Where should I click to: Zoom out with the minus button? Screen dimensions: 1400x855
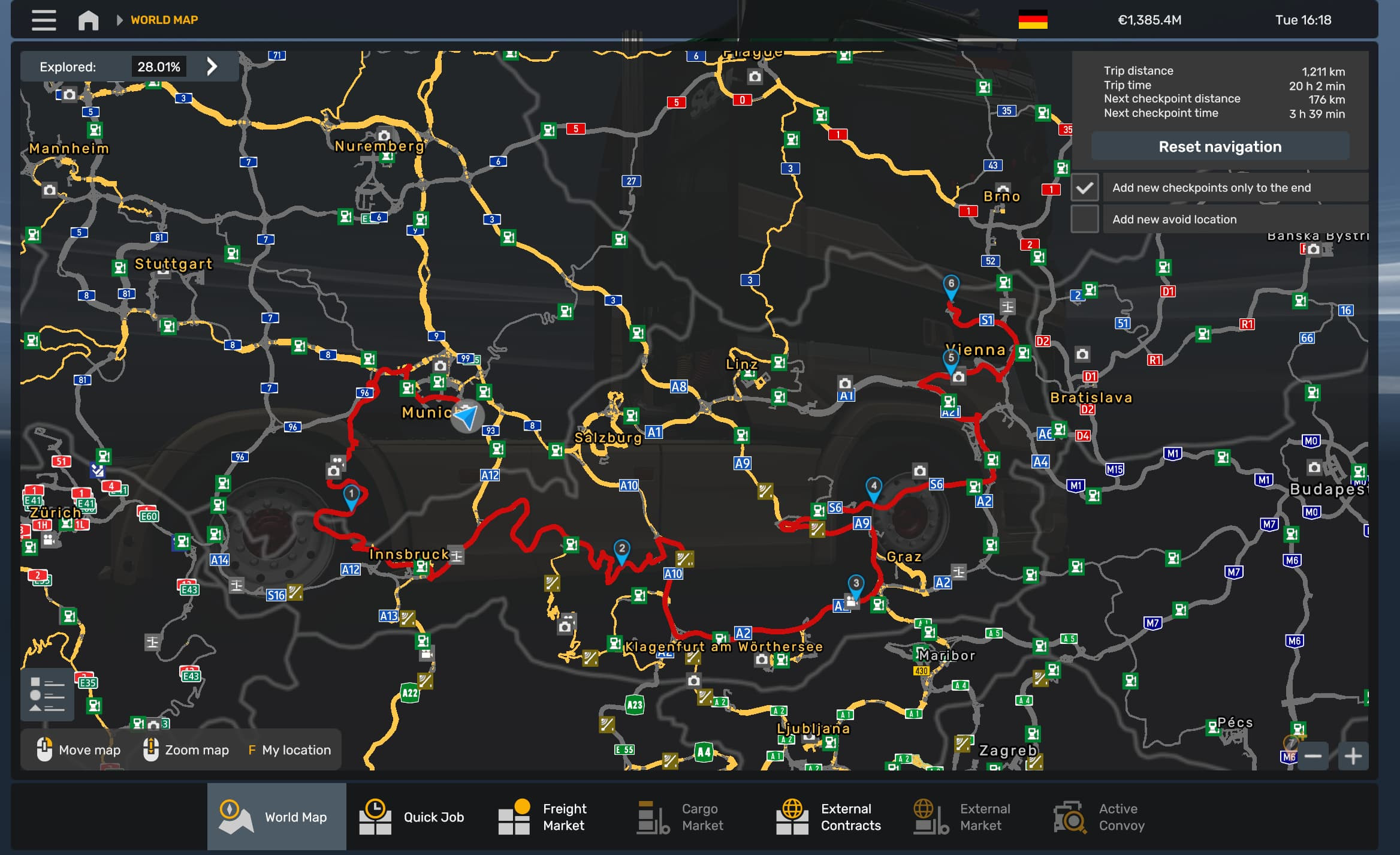(1312, 755)
